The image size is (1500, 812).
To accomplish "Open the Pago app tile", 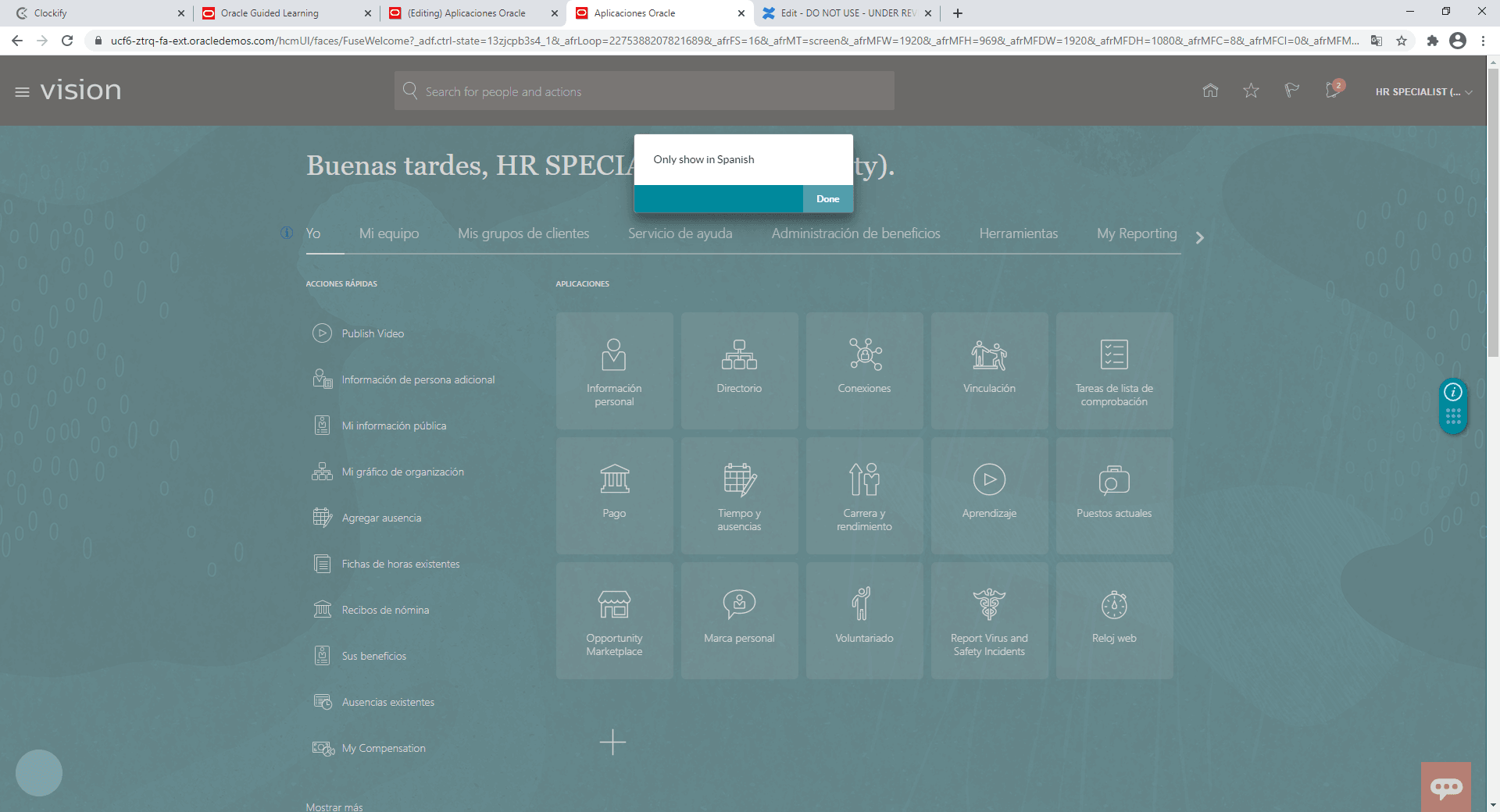I will (615, 496).
